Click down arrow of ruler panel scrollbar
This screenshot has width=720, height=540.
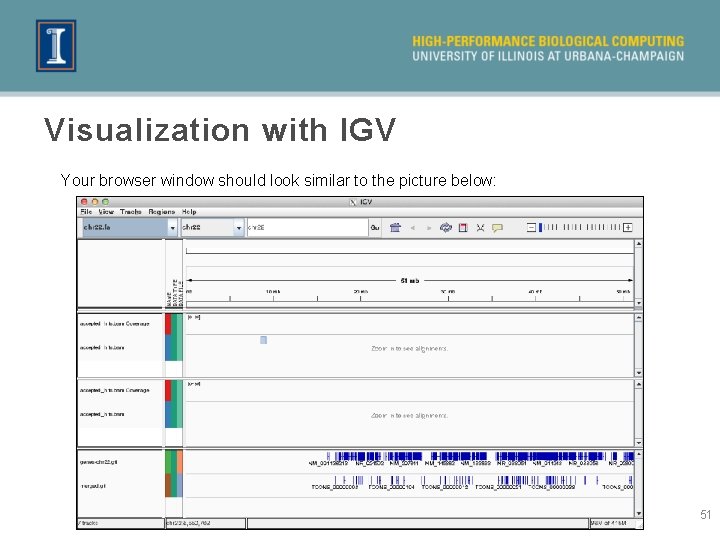tap(638, 304)
